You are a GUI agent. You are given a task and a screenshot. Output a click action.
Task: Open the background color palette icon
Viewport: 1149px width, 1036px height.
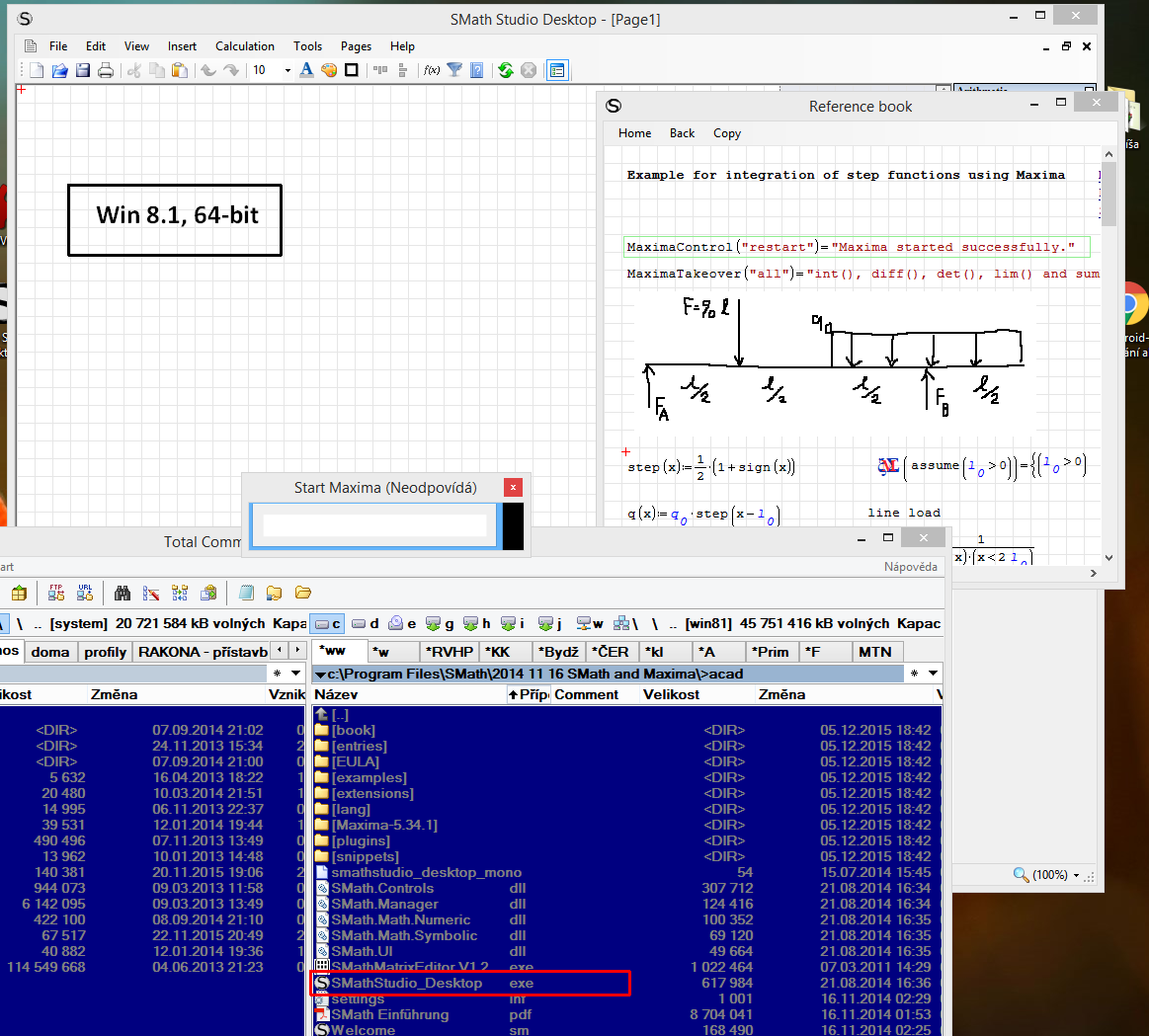(x=329, y=70)
